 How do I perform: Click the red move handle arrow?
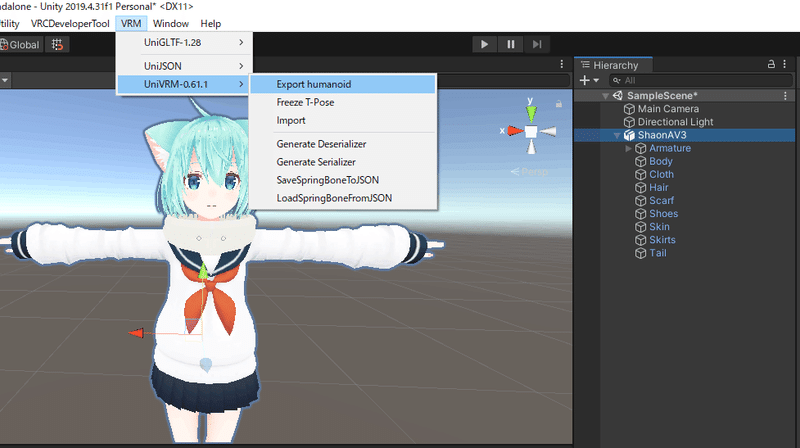[136, 333]
